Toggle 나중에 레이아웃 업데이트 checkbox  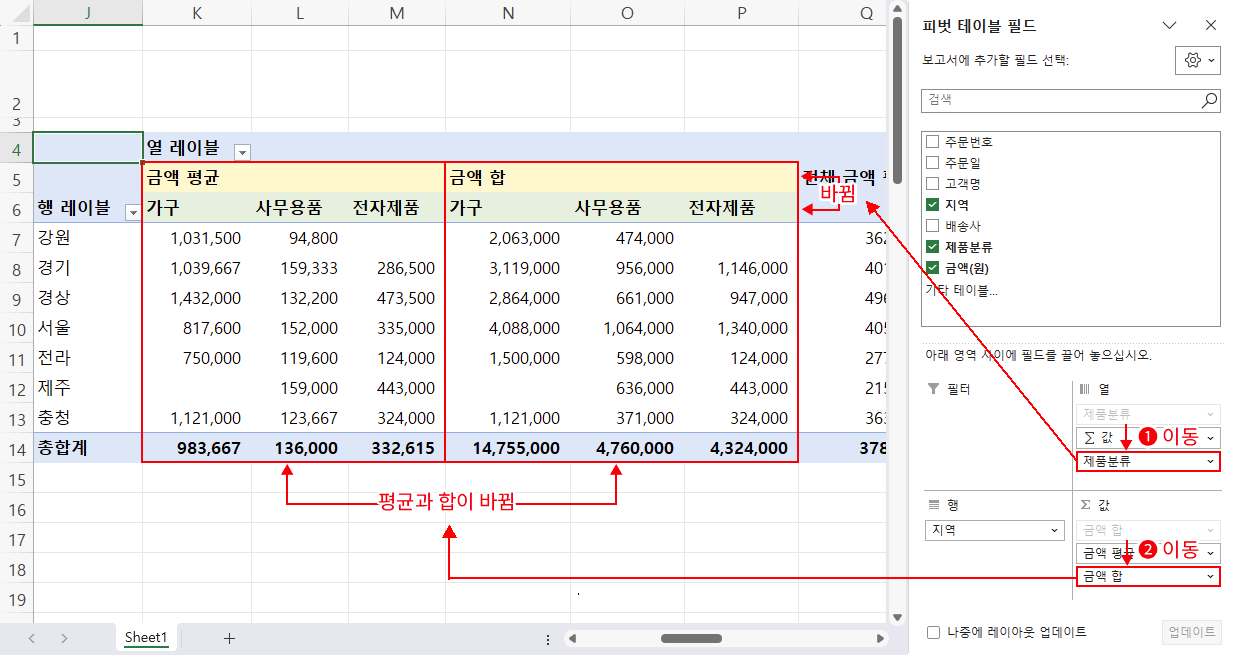933,632
